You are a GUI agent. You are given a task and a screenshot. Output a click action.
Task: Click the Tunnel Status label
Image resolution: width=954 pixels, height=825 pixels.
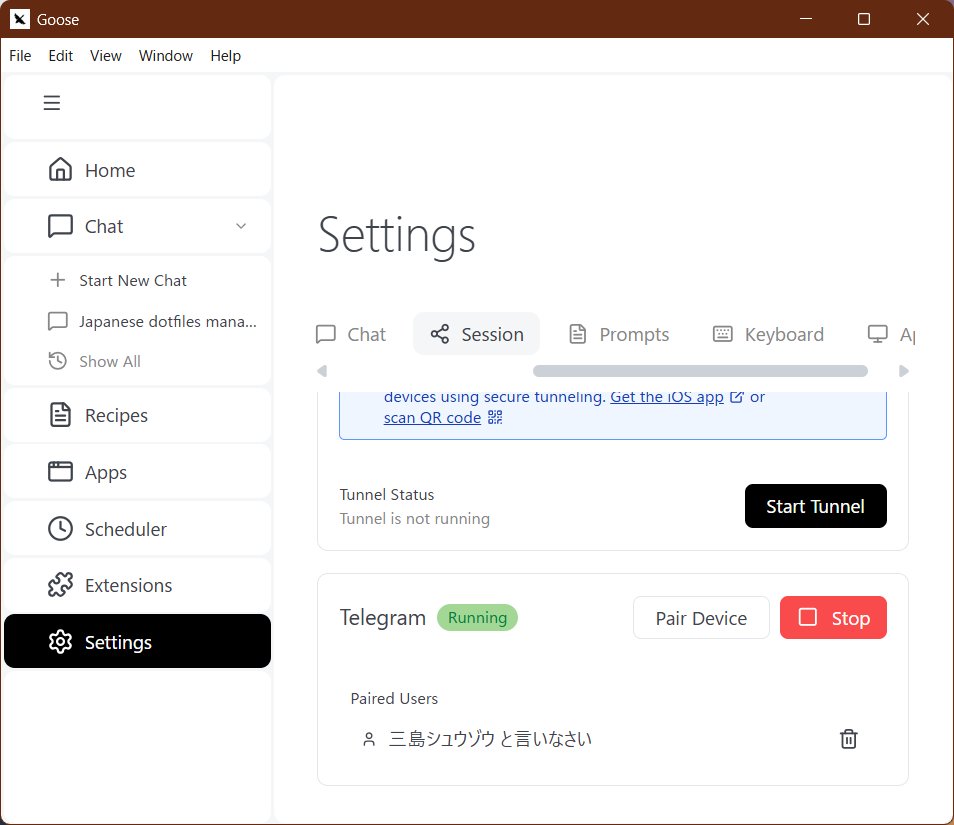pos(387,495)
